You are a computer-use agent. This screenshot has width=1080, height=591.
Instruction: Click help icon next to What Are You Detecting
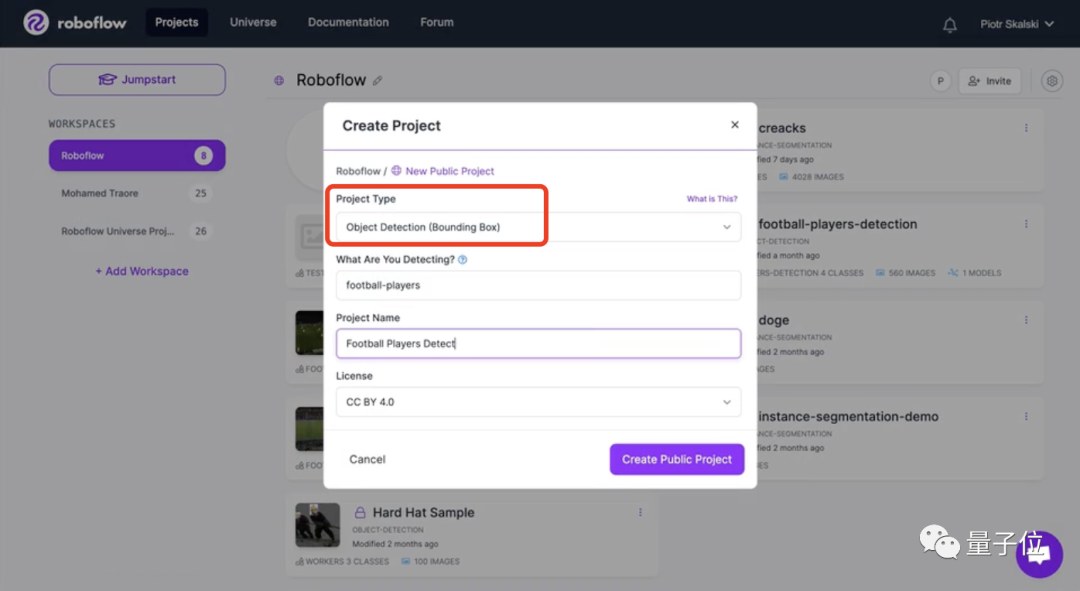point(463,260)
